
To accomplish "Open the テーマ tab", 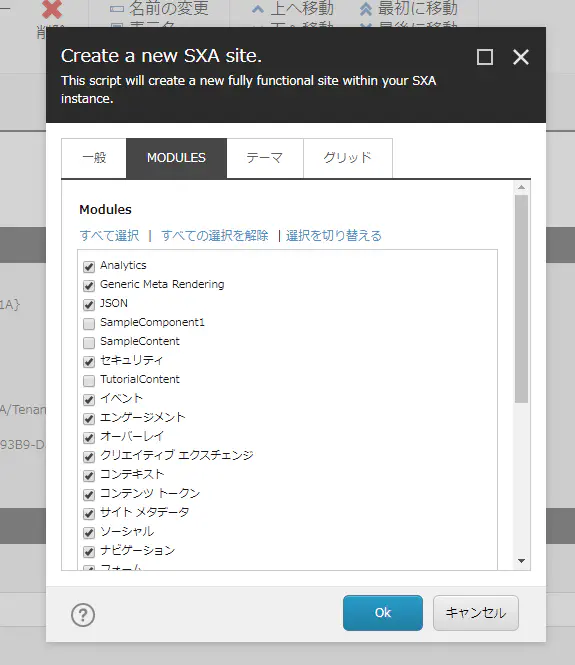I will [265, 158].
